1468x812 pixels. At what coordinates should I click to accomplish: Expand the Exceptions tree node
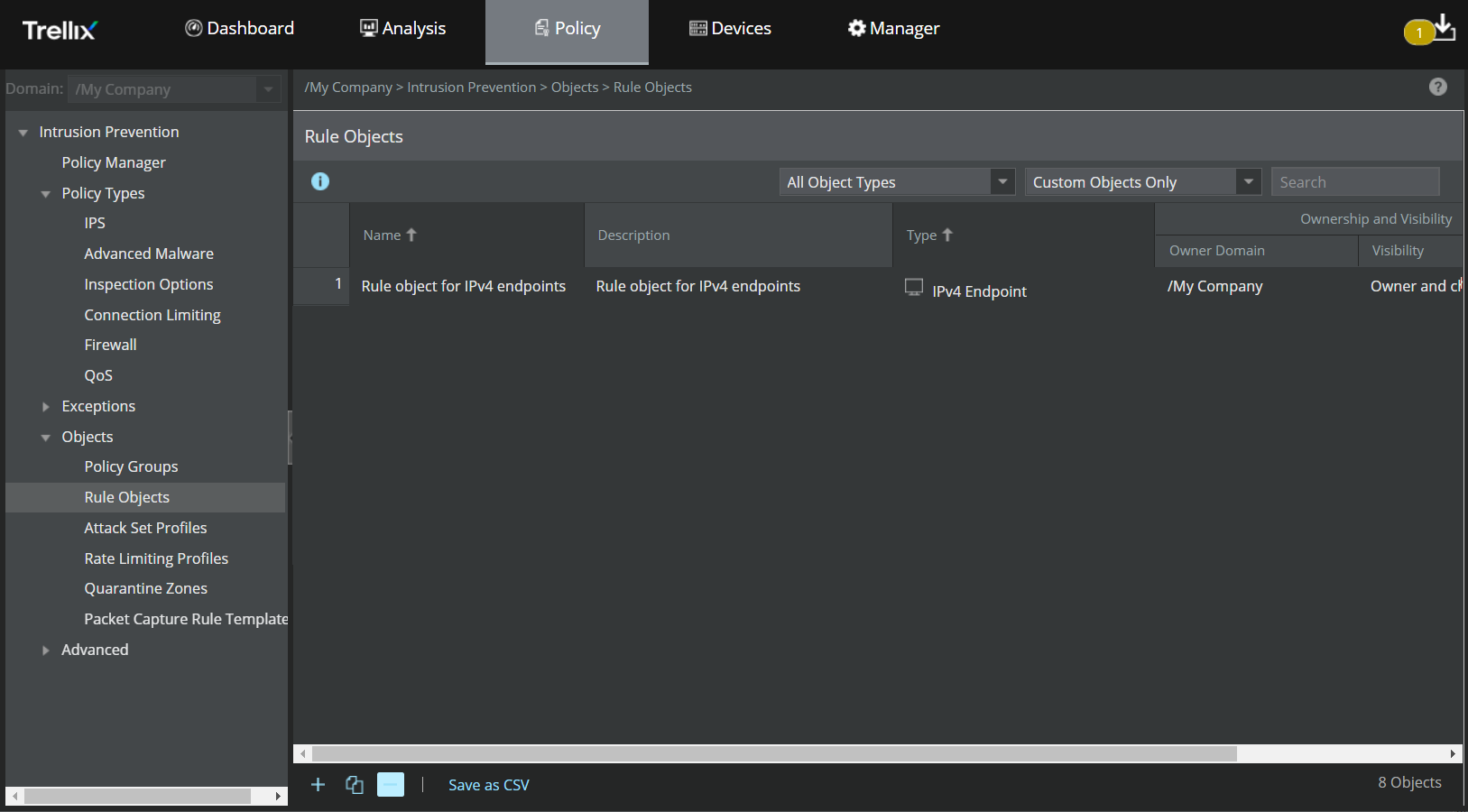coord(46,407)
